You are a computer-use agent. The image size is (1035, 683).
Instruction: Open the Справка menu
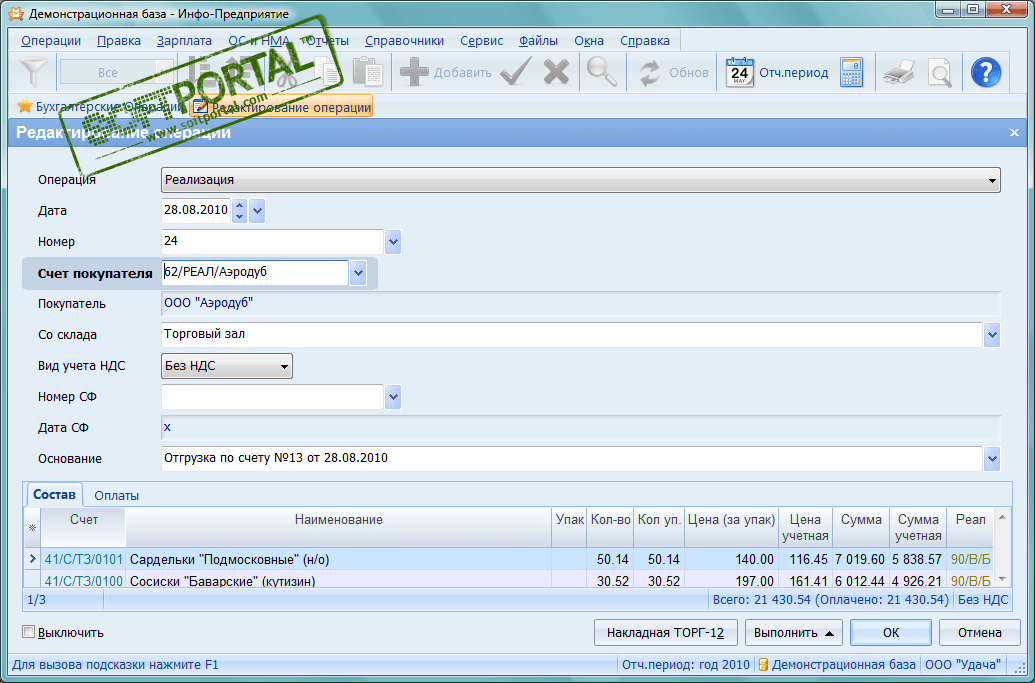[645, 41]
